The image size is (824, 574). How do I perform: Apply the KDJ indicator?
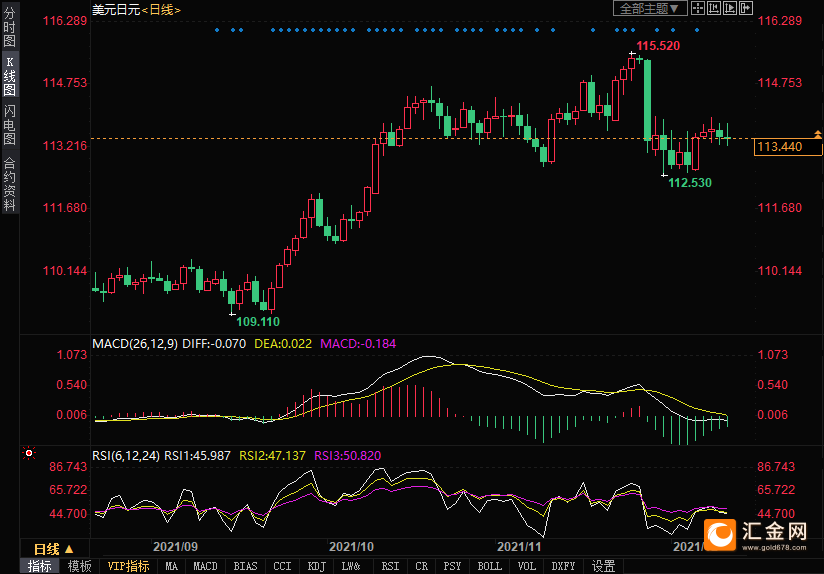coord(316,566)
